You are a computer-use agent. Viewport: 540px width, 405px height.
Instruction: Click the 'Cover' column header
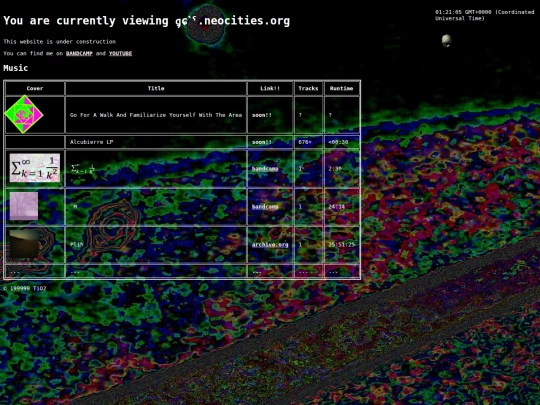coord(35,89)
